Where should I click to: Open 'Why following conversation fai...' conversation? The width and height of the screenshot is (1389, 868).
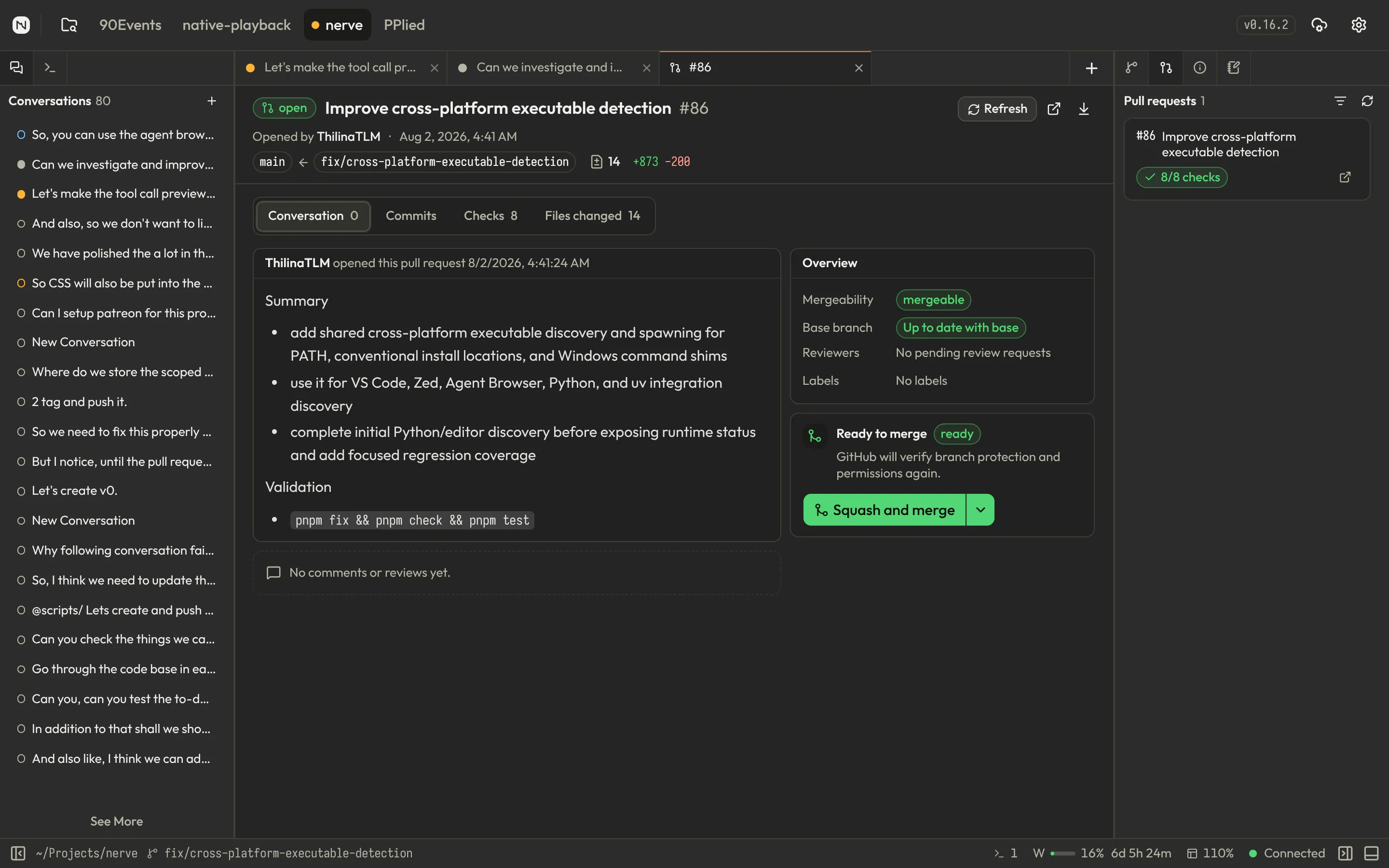point(117,551)
